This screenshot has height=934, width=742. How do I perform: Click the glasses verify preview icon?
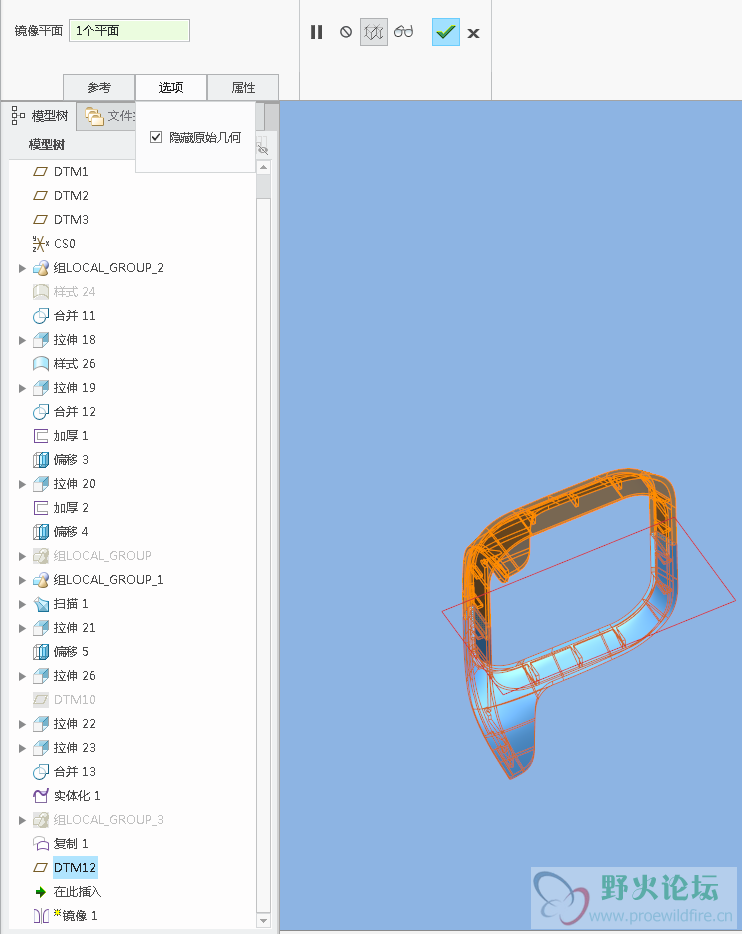point(403,32)
